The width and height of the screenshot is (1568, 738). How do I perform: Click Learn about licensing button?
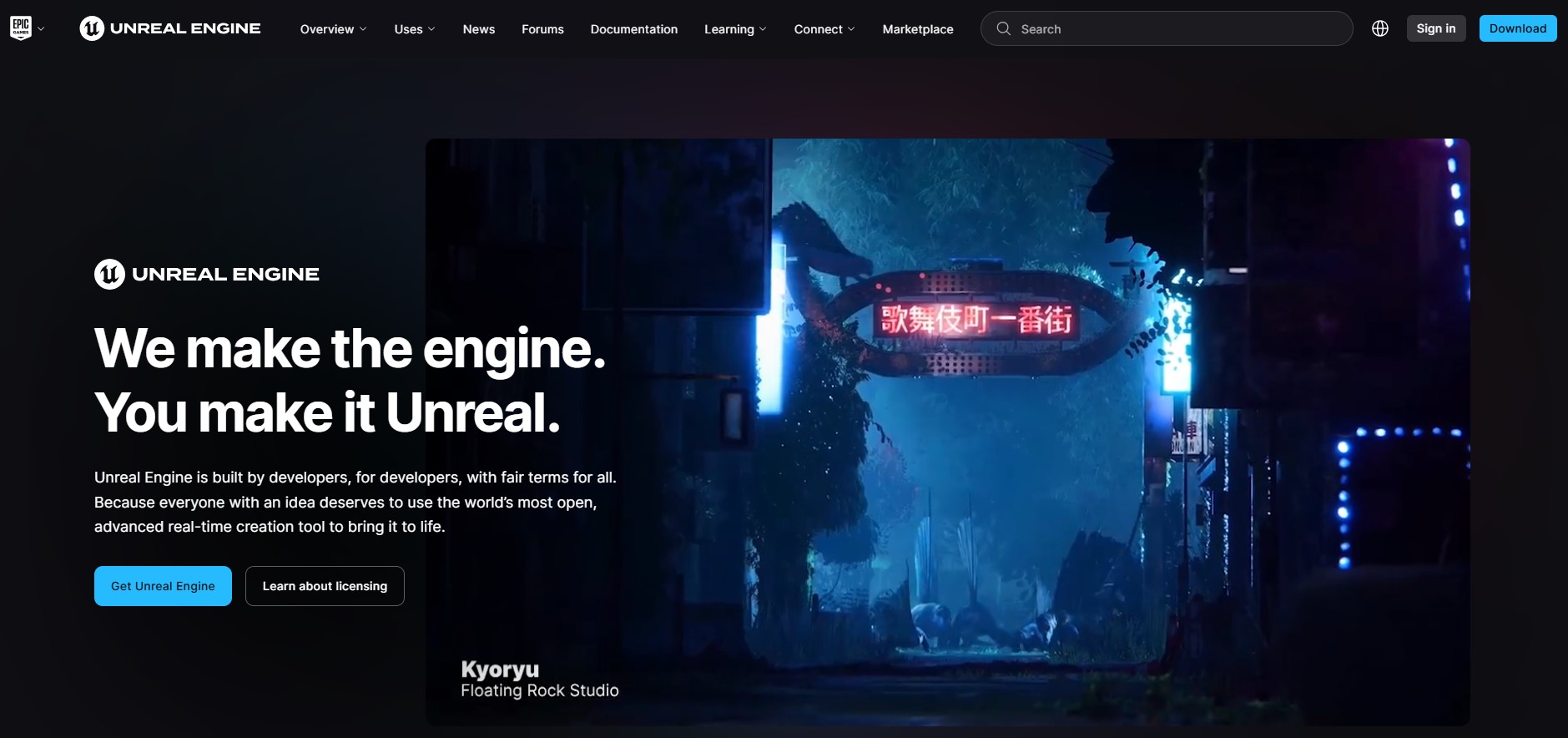[x=325, y=586]
